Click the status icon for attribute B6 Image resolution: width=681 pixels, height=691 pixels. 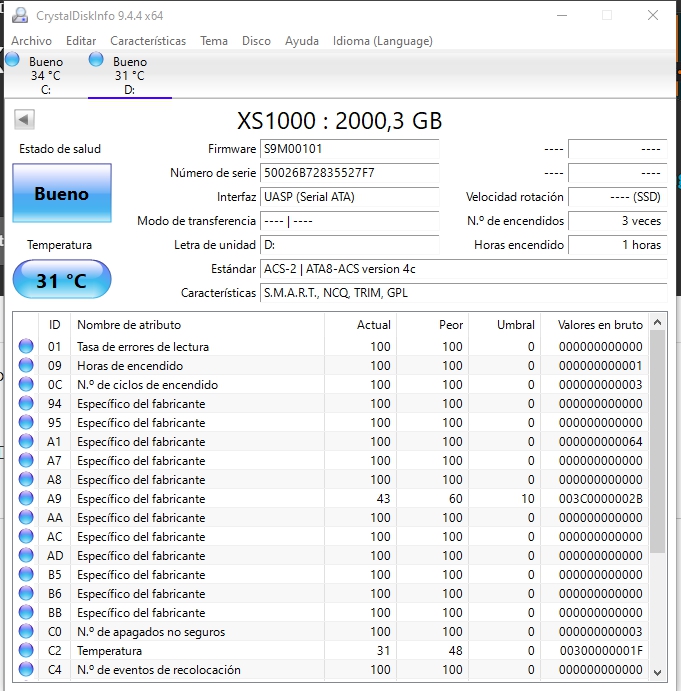(x=26, y=593)
